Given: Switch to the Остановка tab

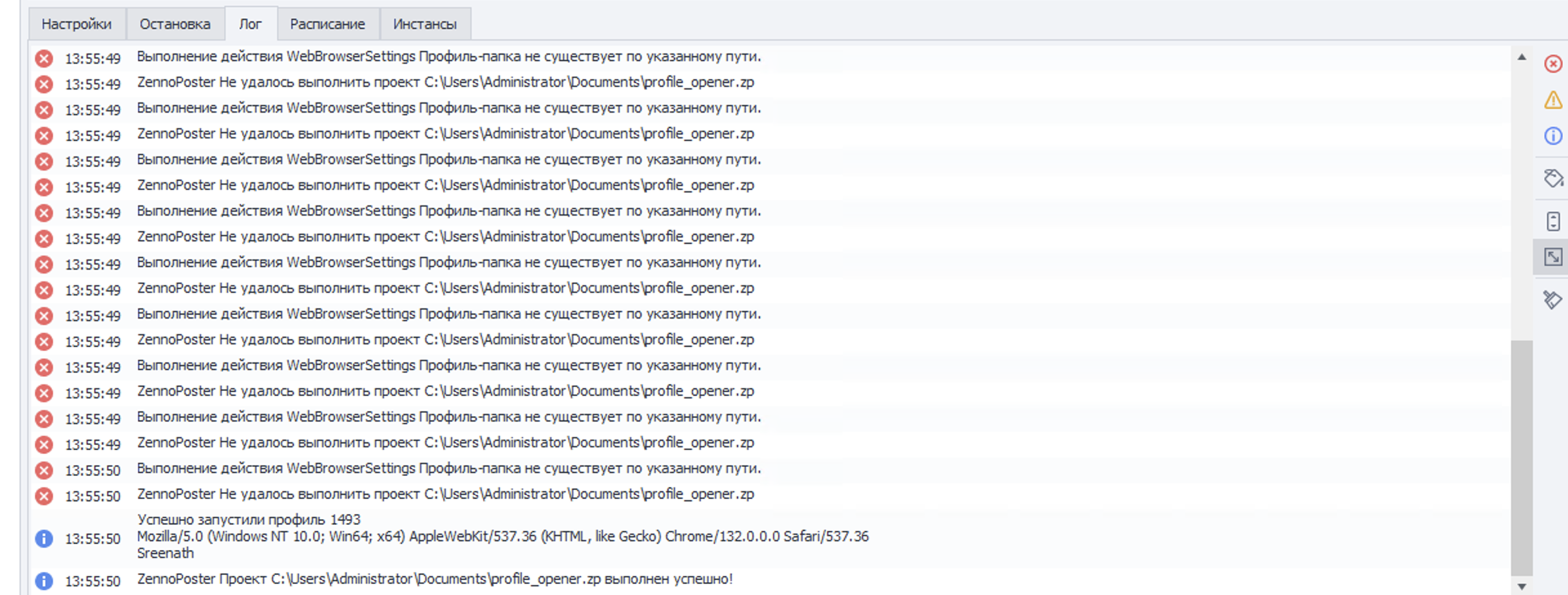Looking at the screenshot, I should [x=175, y=24].
